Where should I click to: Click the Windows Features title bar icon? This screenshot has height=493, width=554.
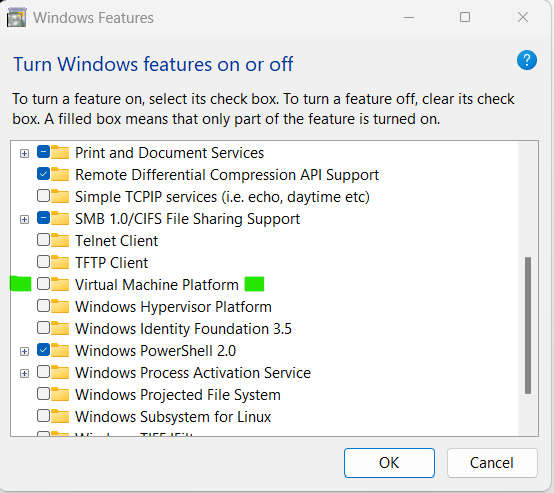(16, 18)
